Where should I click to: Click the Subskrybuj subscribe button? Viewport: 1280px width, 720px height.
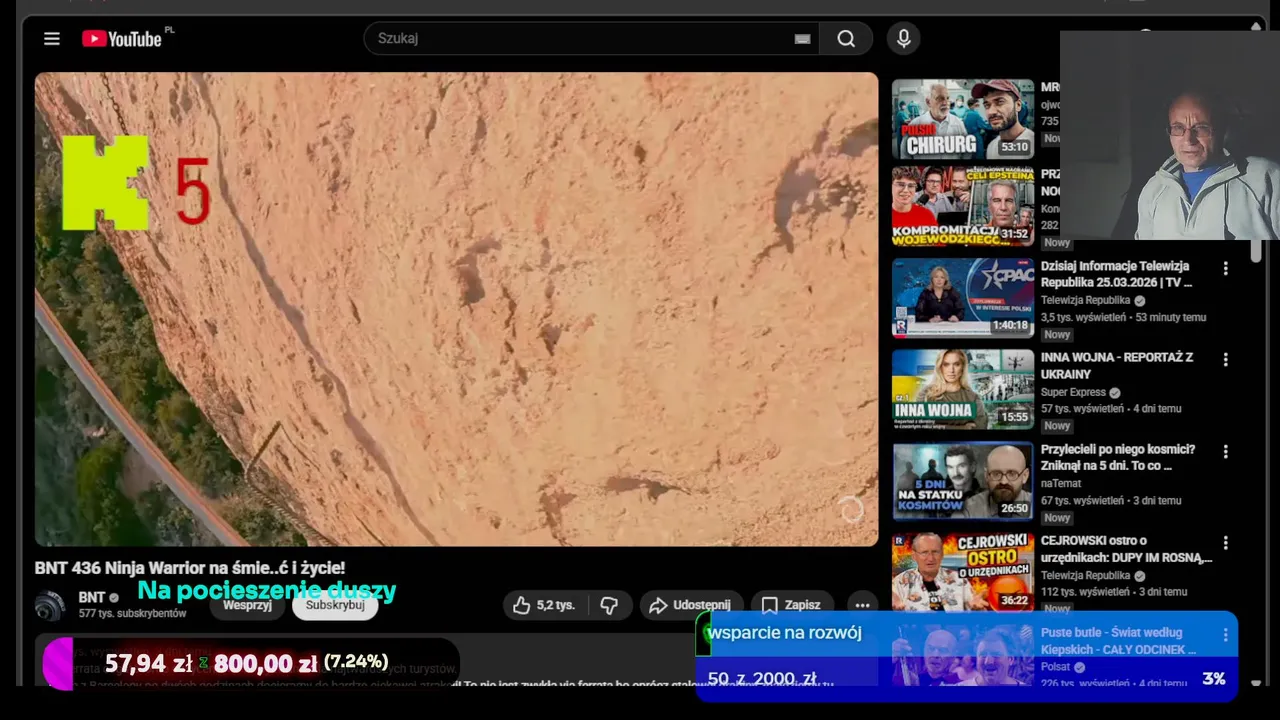(335, 605)
